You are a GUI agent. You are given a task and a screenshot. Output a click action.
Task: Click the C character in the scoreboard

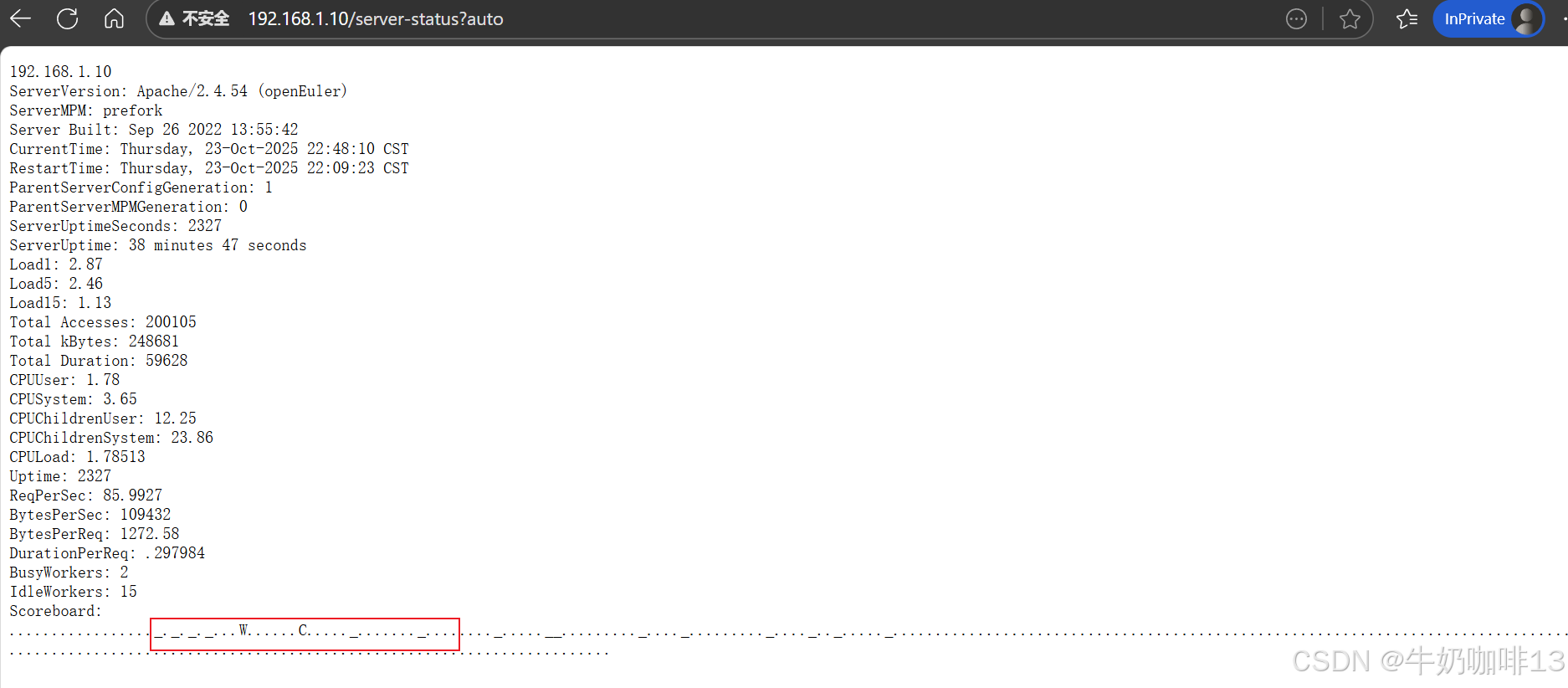click(x=303, y=630)
